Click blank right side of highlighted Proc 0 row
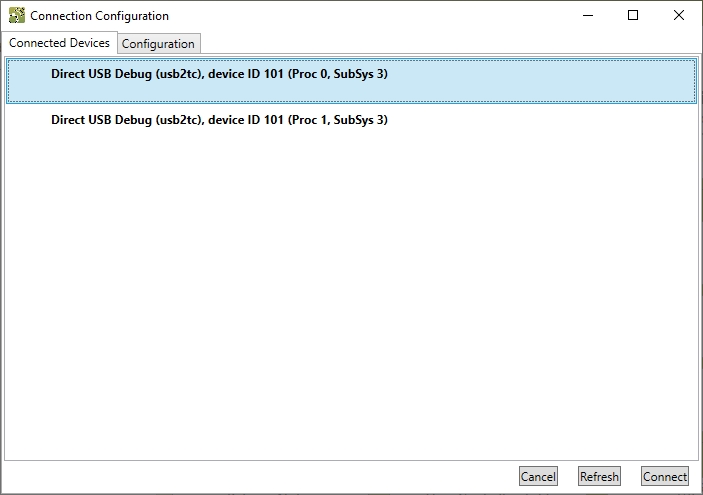This screenshot has width=703, height=495. click(x=550, y=80)
